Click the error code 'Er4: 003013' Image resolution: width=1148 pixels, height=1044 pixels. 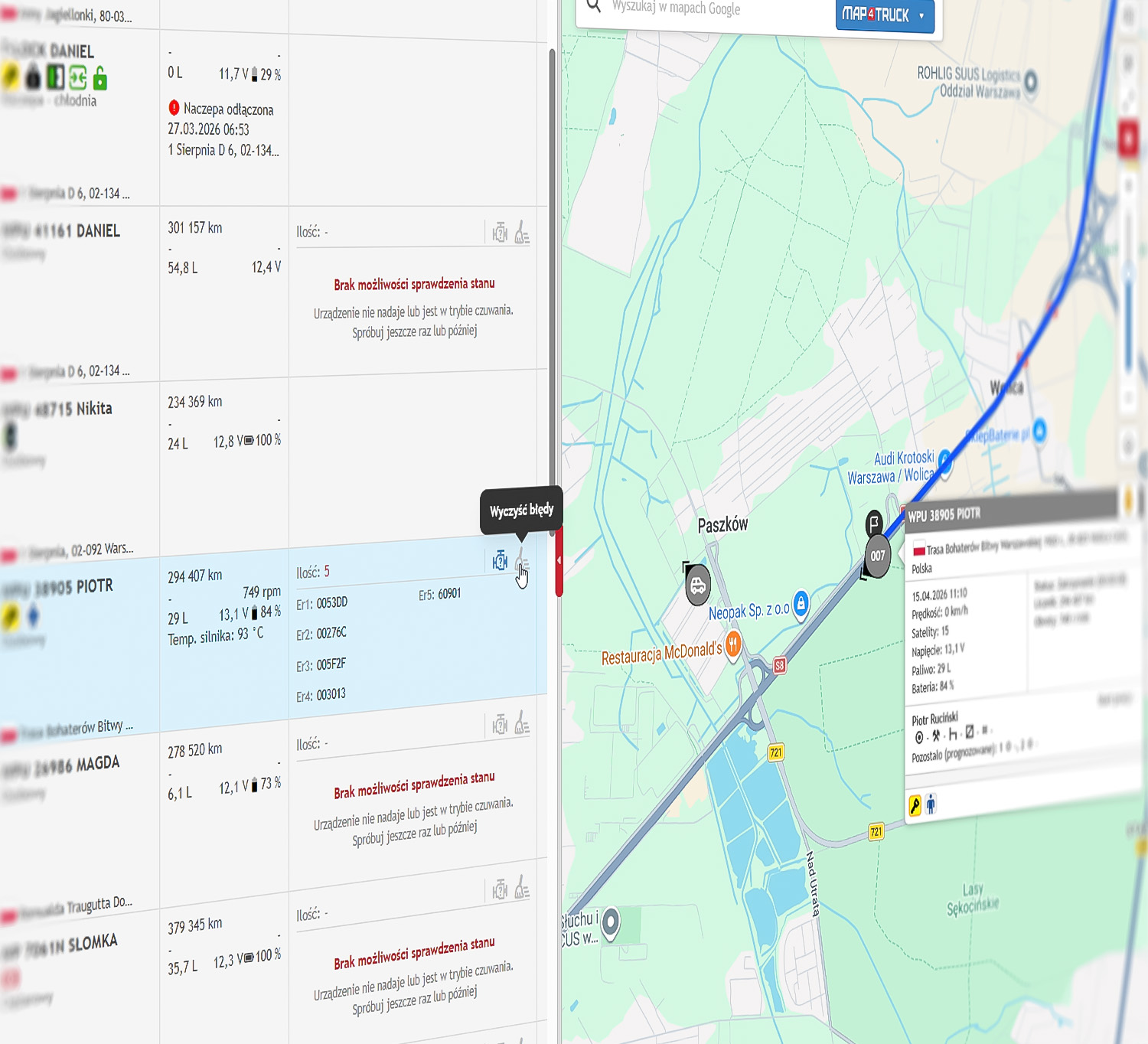(x=321, y=695)
